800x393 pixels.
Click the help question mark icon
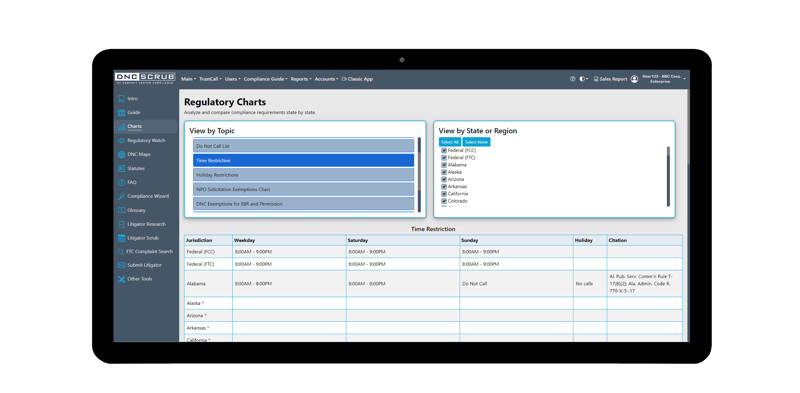572,79
